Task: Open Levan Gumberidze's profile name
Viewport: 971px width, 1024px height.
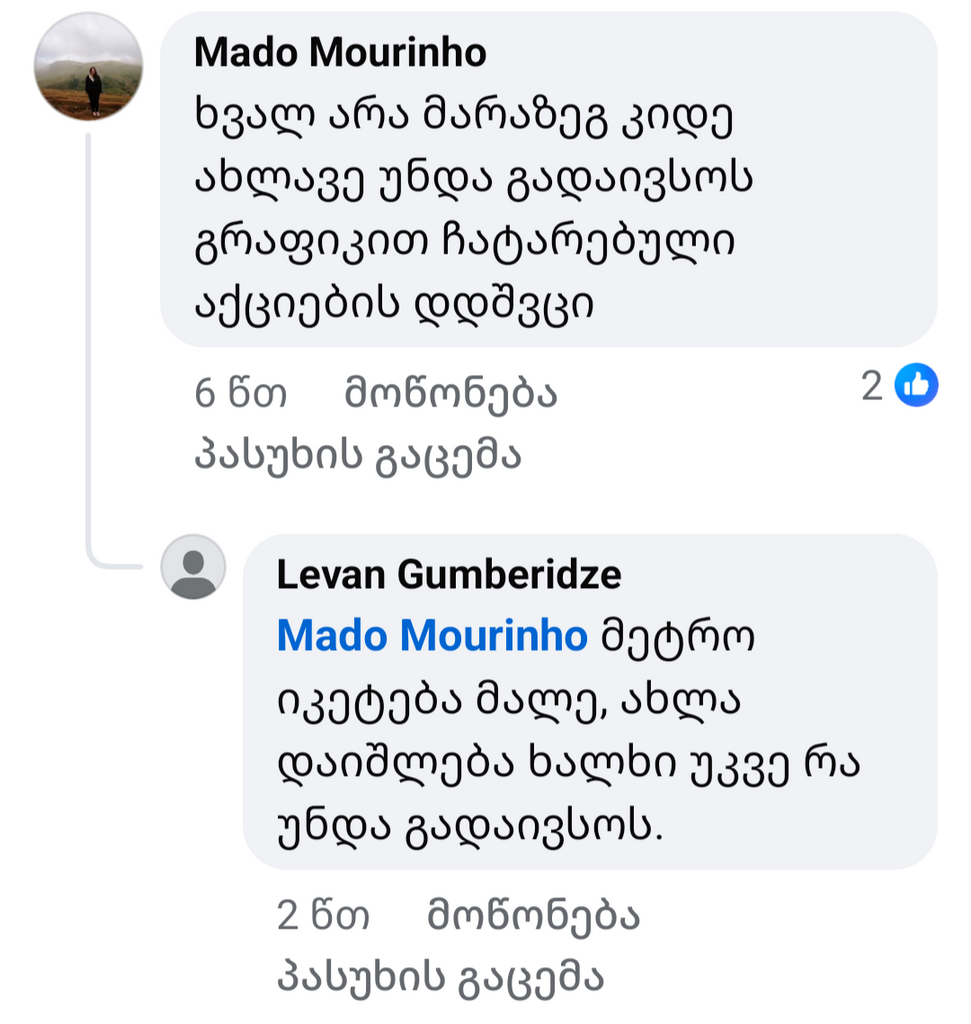Action: pyautogui.click(x=449, y=575)
